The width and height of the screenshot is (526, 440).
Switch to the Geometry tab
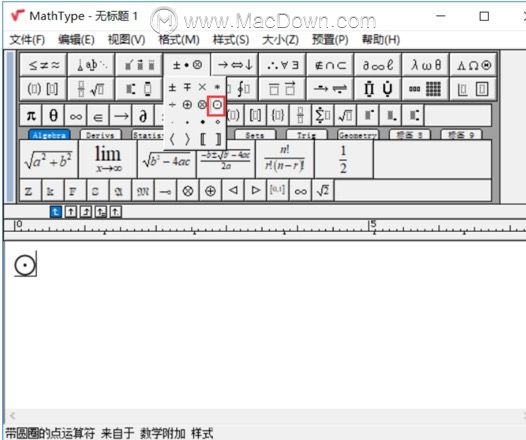point(358,135)
